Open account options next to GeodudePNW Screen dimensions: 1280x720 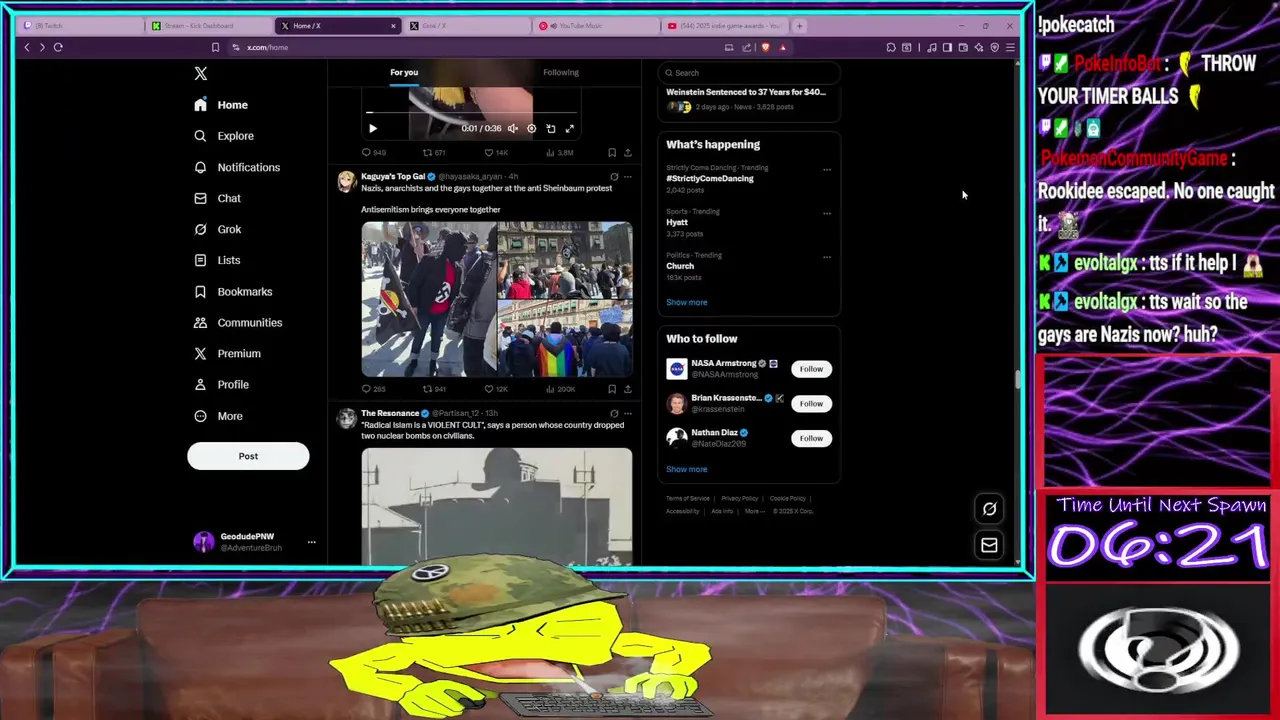click(x=311, y=542)
